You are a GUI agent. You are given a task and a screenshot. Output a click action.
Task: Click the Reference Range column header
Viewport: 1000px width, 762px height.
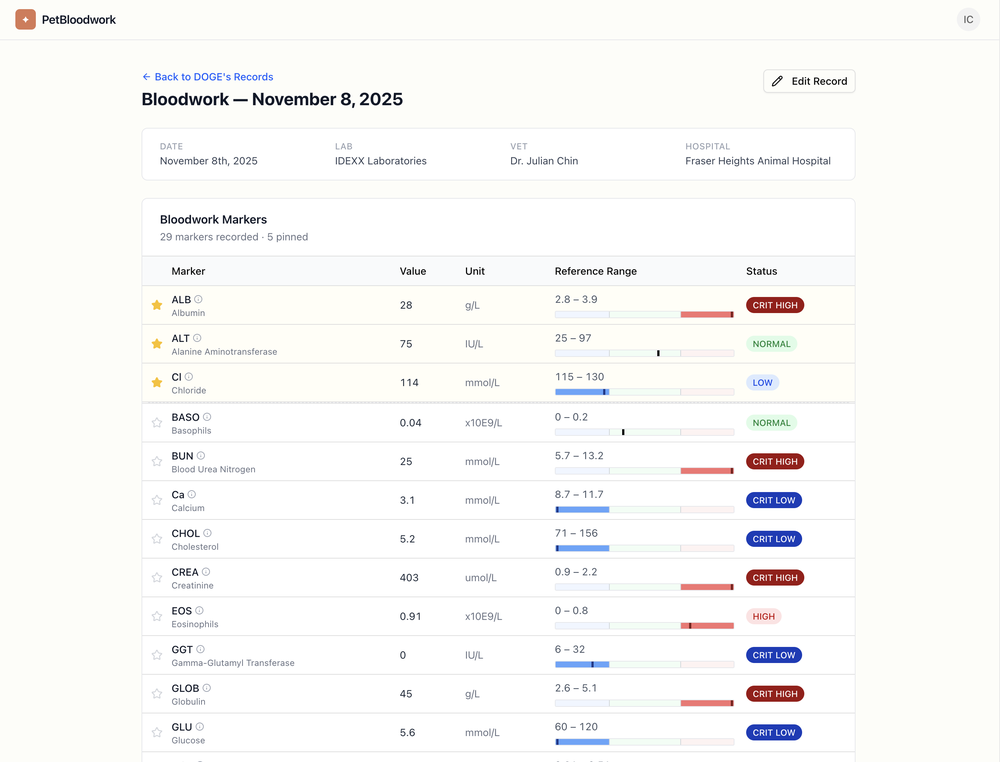(x=596, y=271)
